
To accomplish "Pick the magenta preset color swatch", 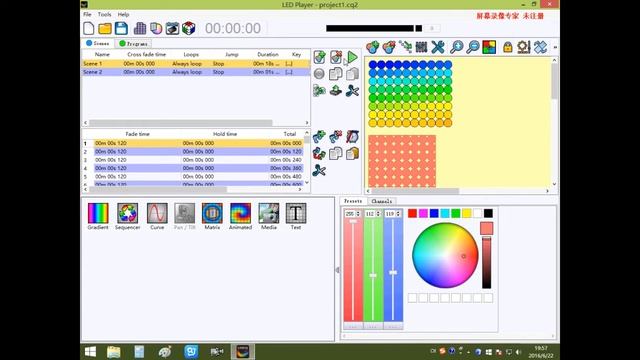I will [423, 213].
